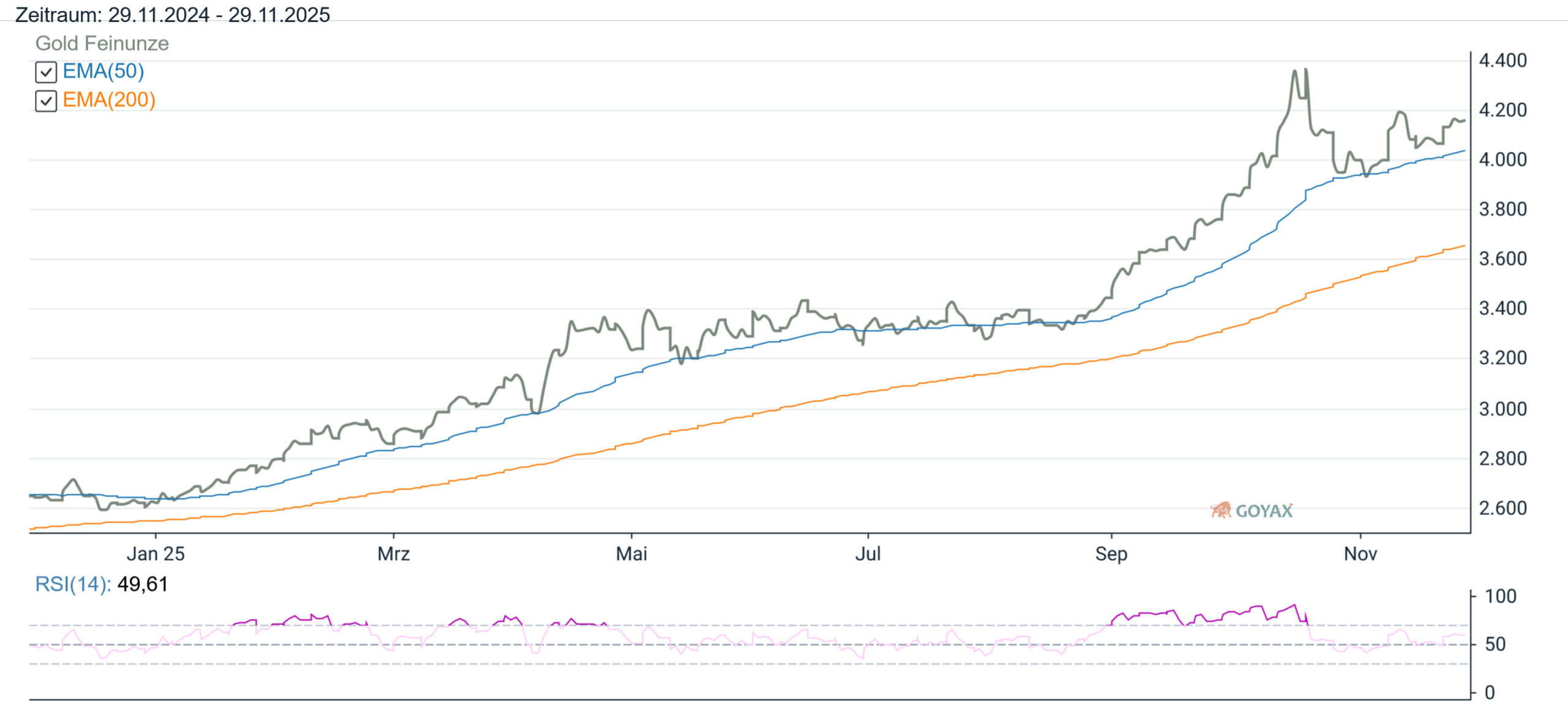Image resolution: width=1568 pixels, height=706 pixels.
Task: Click the 4.400 price axis label
Action: click(x=1502, y=61)
